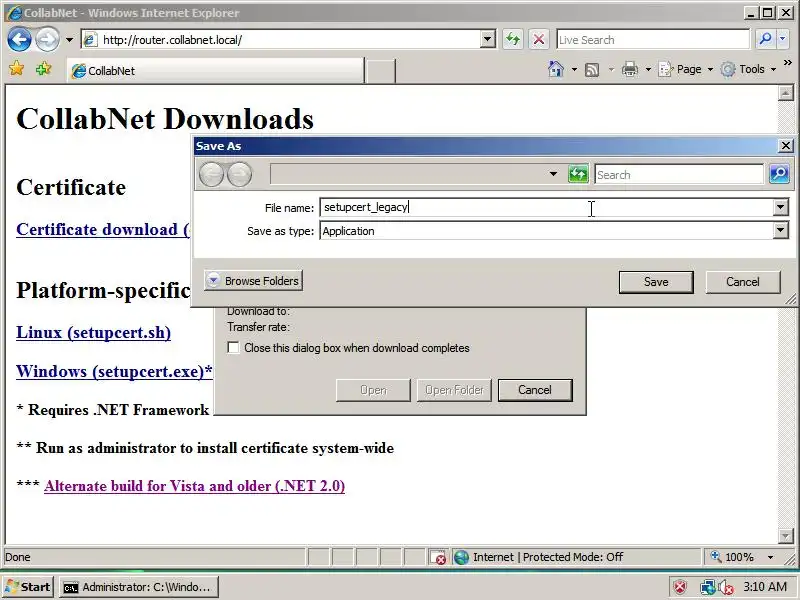Click the Live Search box
The width and height of the screenshot is (800, 600).
point(653,40)
